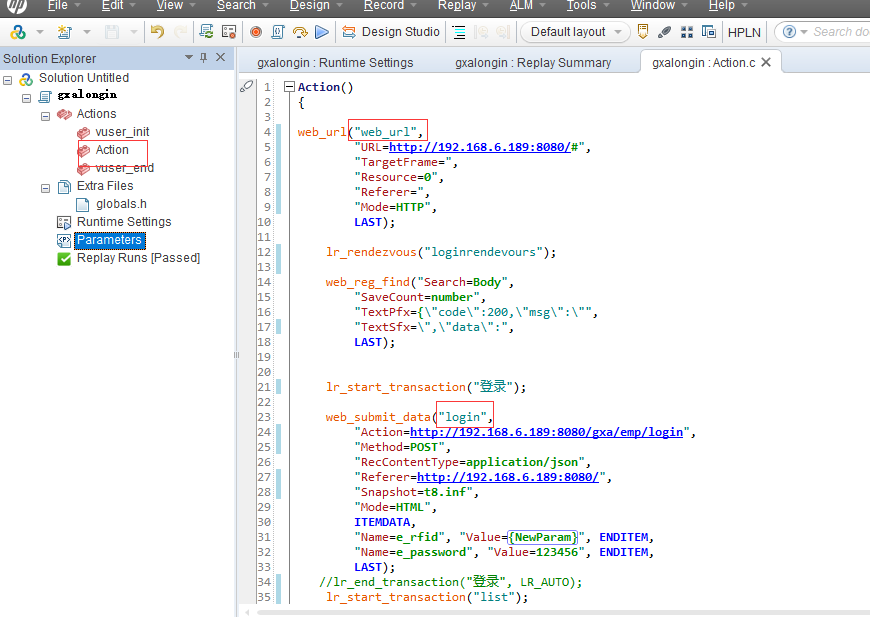Open Solution Explorer panel options dropdown arrow

coord(189,57)
